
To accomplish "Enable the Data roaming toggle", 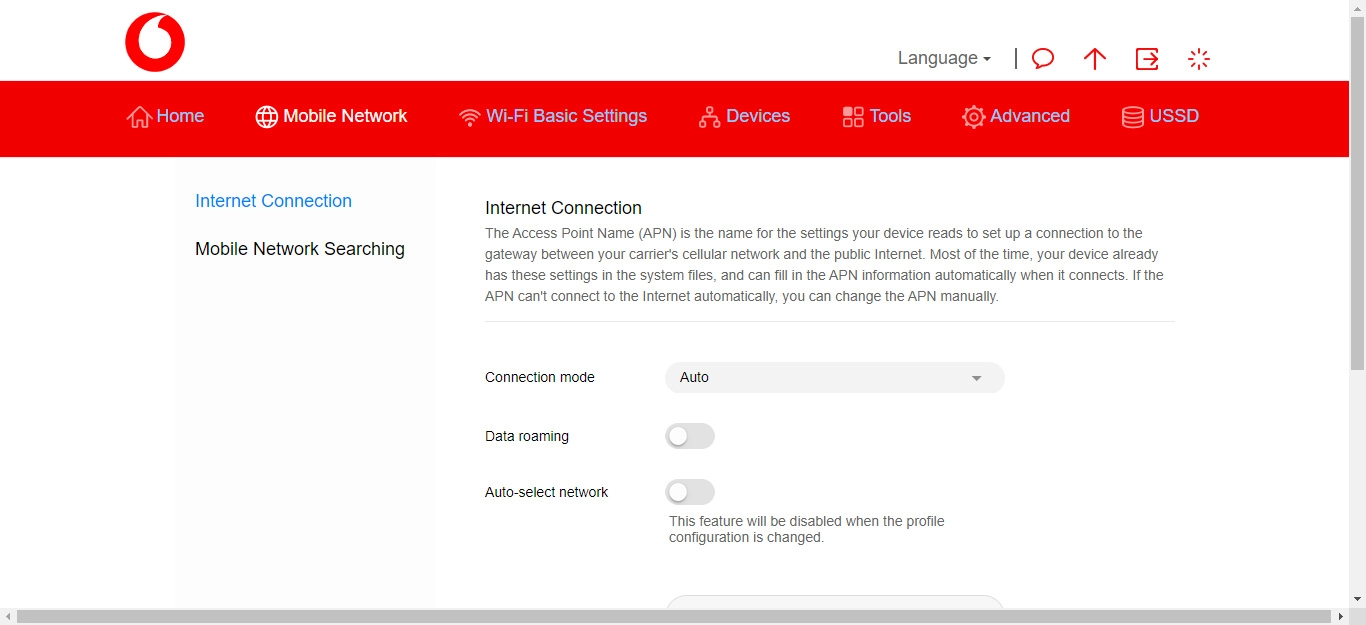I will [689, 436].
